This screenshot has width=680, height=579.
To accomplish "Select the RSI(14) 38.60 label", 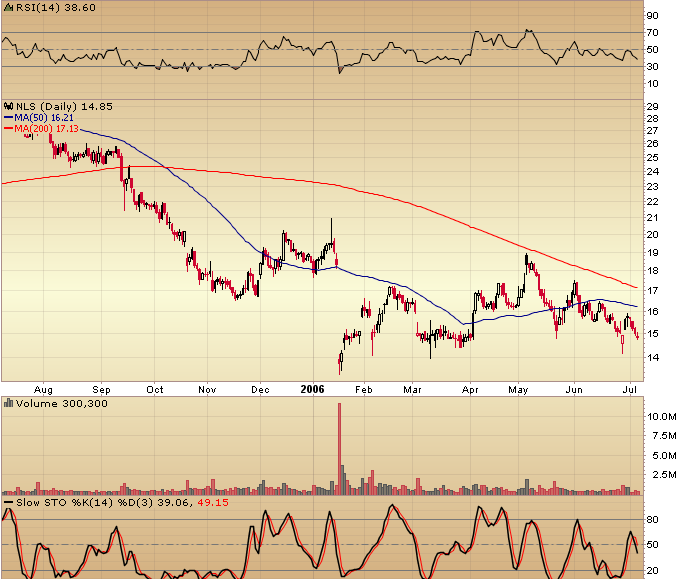I will point(56,7).
